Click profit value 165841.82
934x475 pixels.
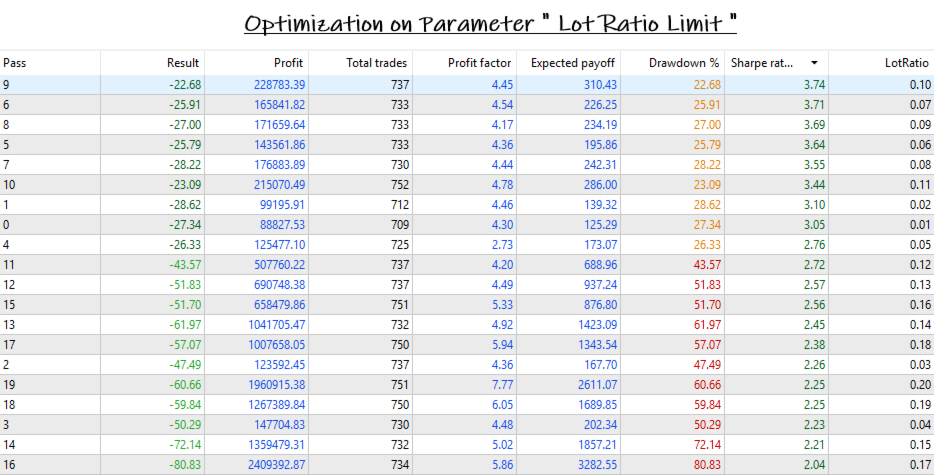pyautogui.click(x=279, y=105)
